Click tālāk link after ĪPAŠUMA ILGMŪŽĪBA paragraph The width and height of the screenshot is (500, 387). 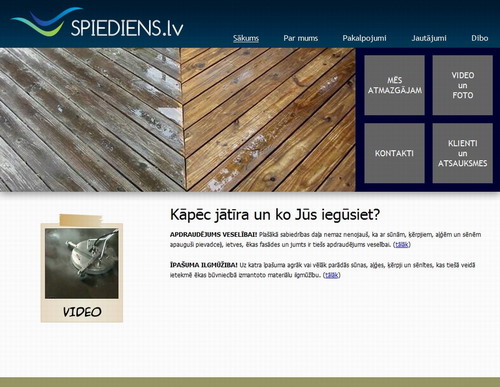coord(332,275)
